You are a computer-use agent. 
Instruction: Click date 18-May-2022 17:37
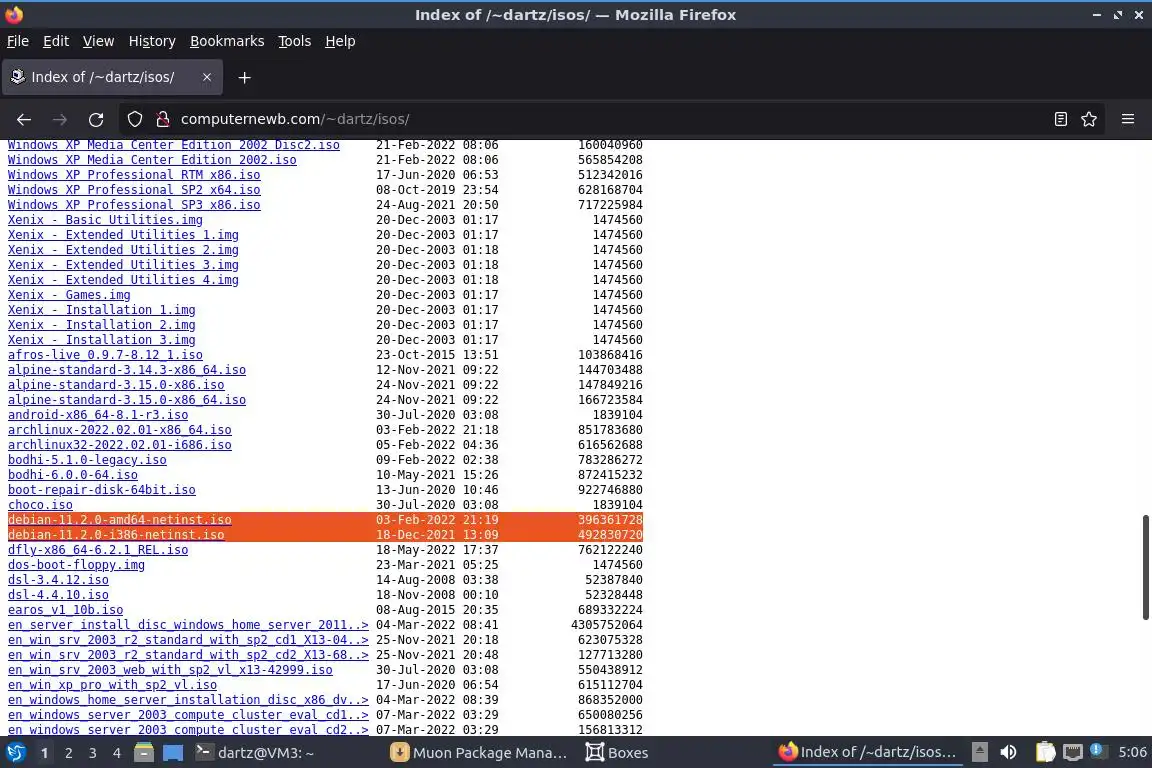437,550
